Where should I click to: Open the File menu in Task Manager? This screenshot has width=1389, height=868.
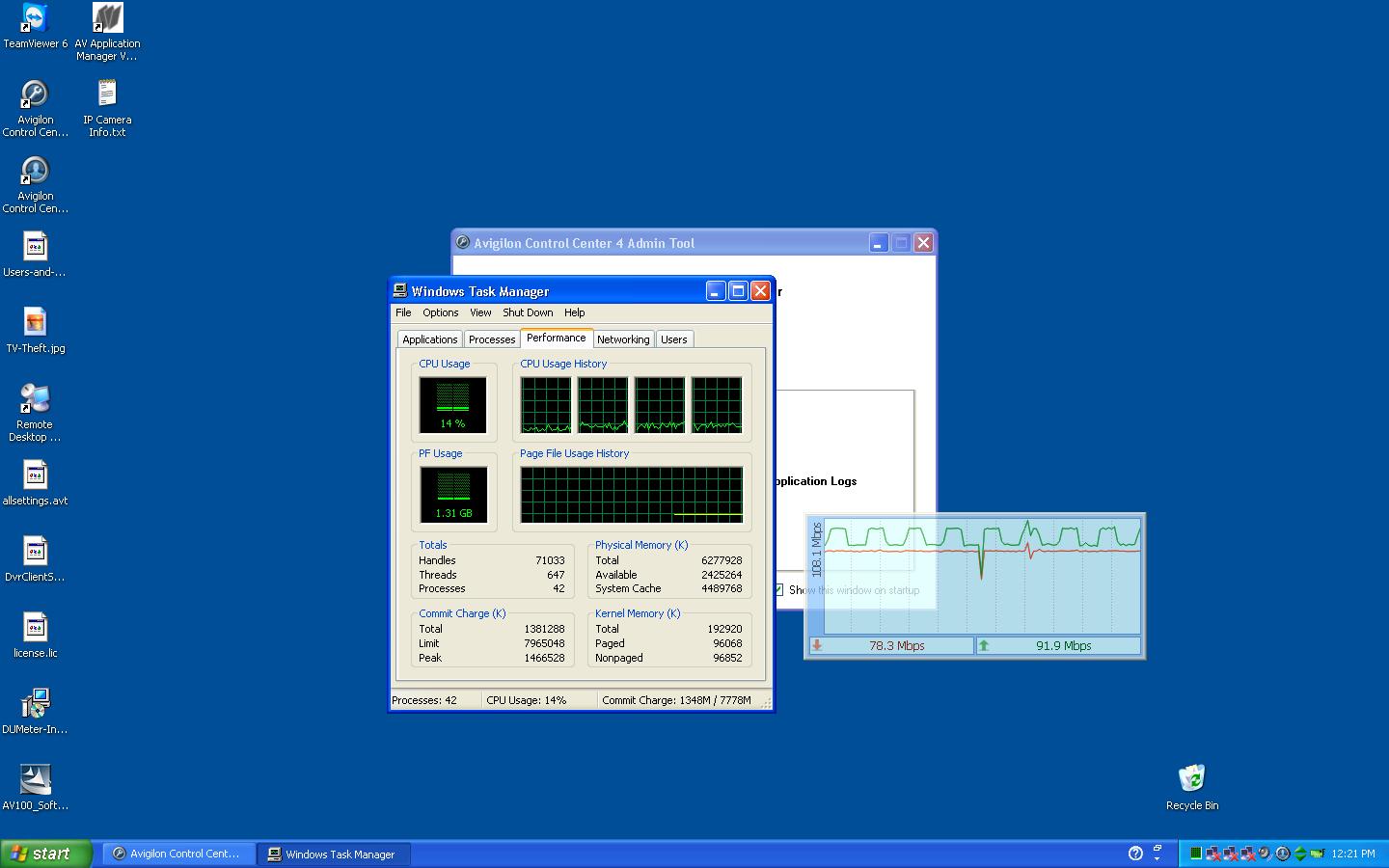tap(403, 312)
